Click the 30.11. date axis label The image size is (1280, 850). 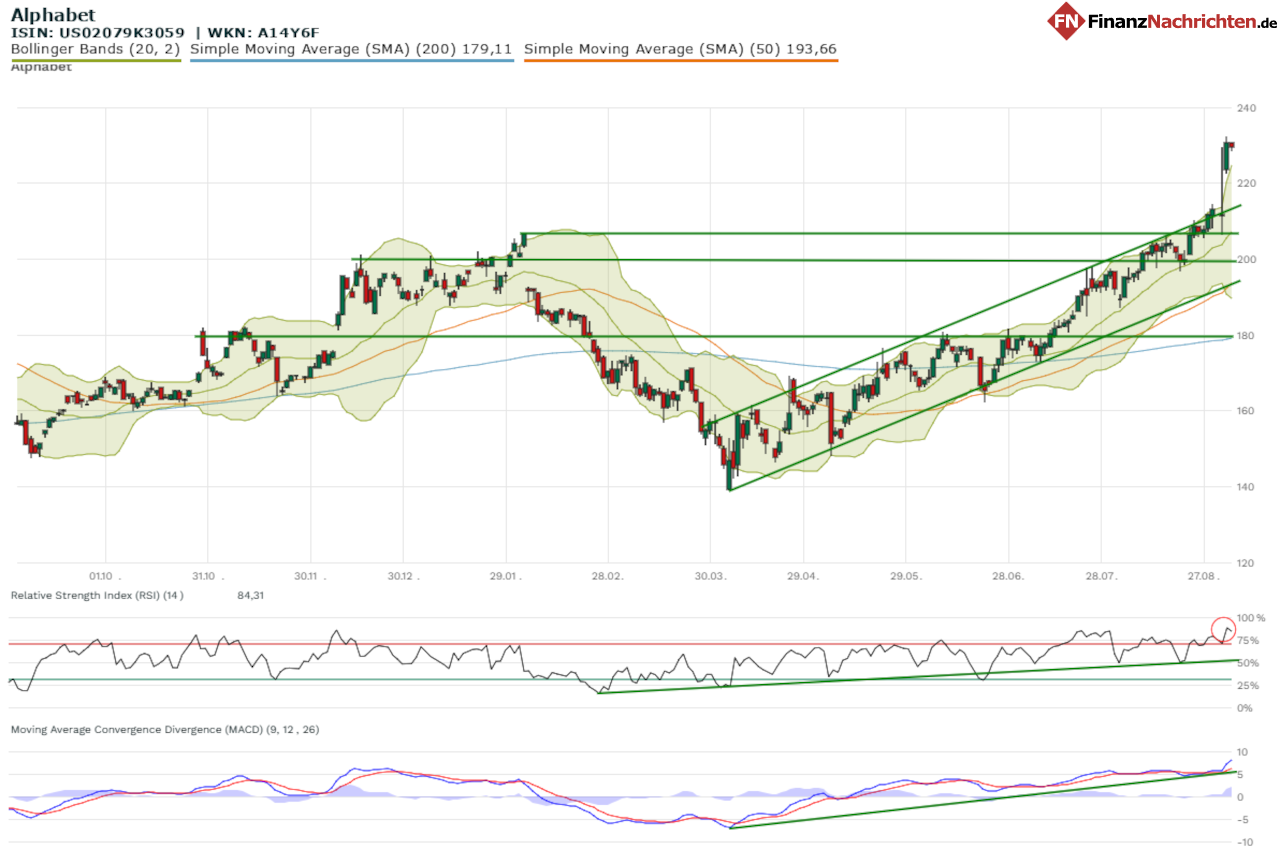[309, 576]
